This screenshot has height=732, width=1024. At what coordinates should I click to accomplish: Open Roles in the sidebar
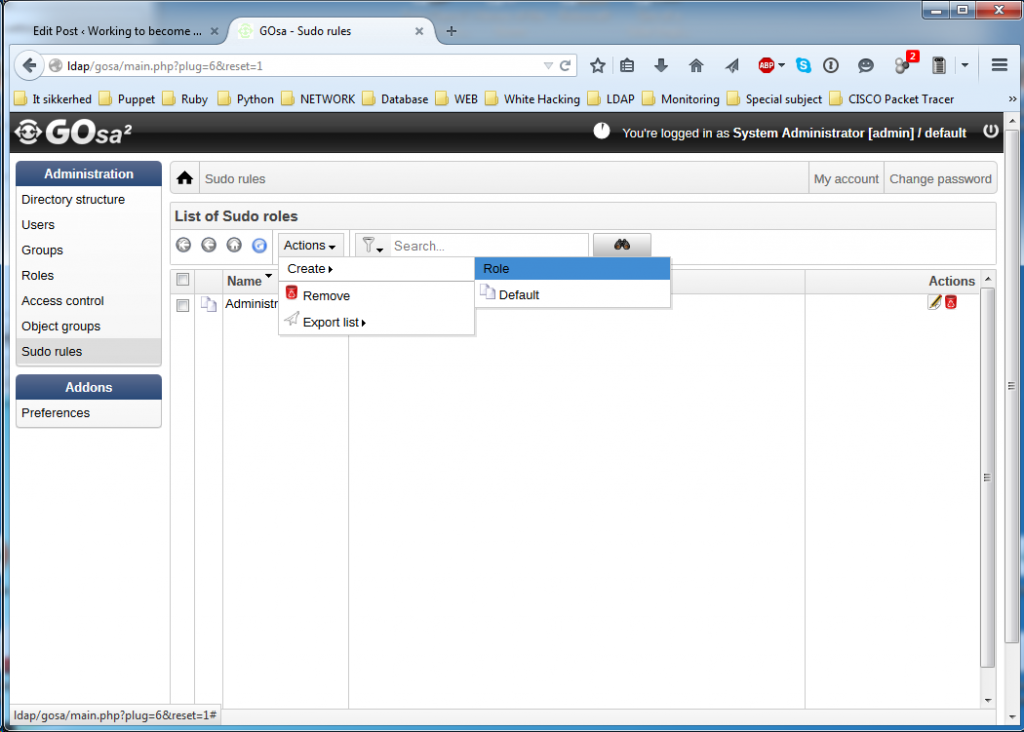point(37,276)
